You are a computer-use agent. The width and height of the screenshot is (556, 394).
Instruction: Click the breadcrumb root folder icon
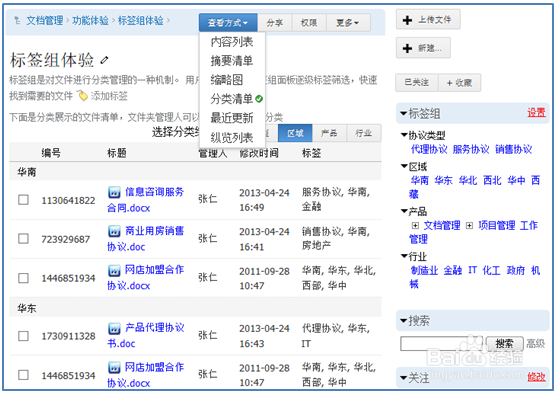tap(17, 21)
